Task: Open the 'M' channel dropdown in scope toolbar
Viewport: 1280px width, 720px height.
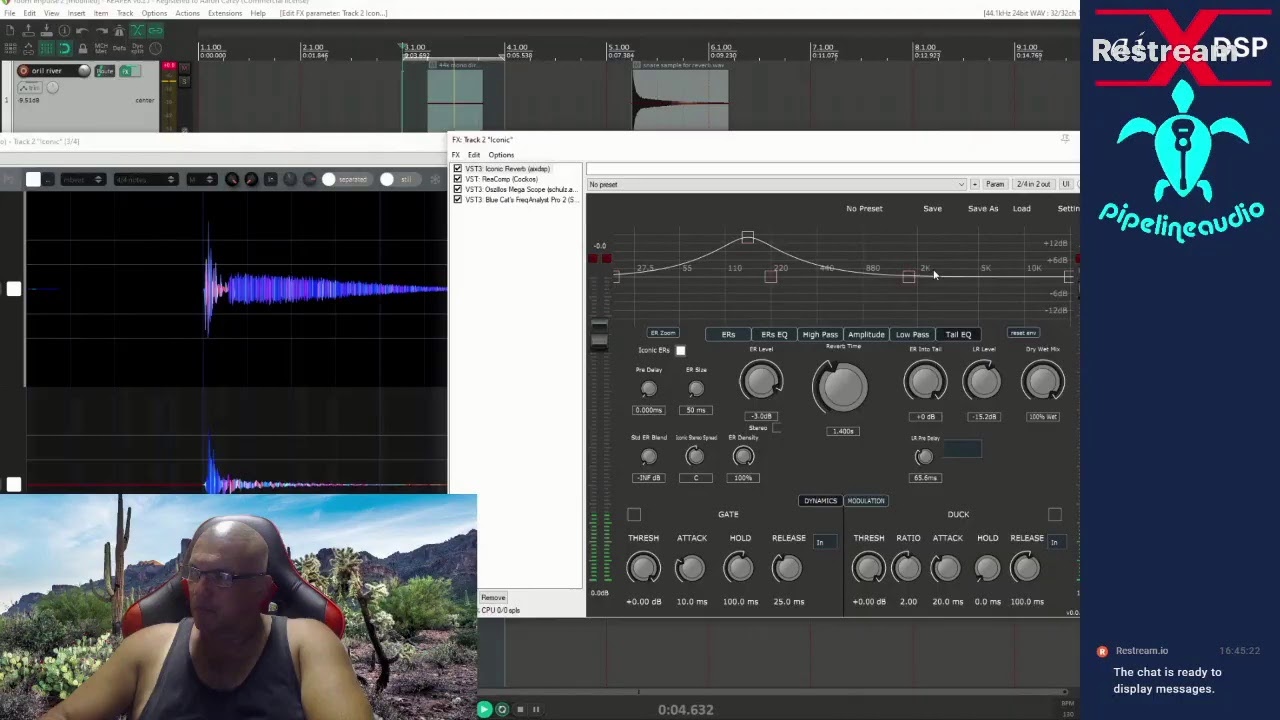Action: point(202,179)
